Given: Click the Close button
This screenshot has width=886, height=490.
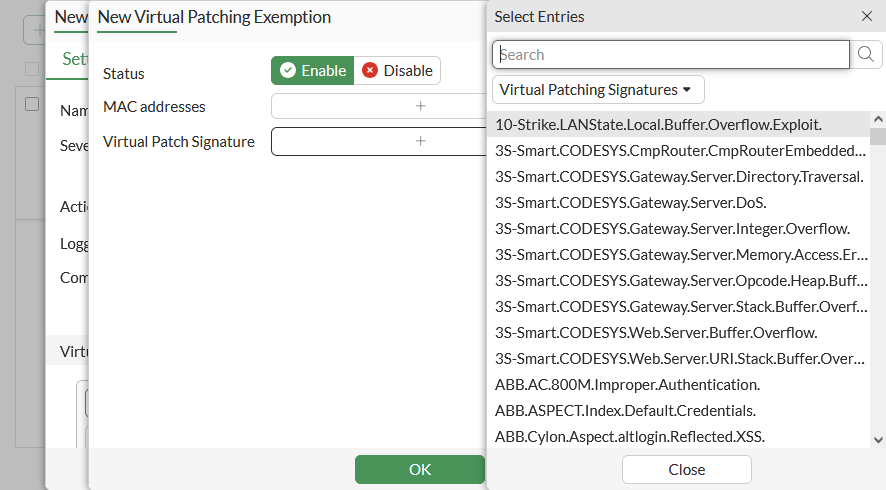Looking at the screenshot, I should pos(686,470).
